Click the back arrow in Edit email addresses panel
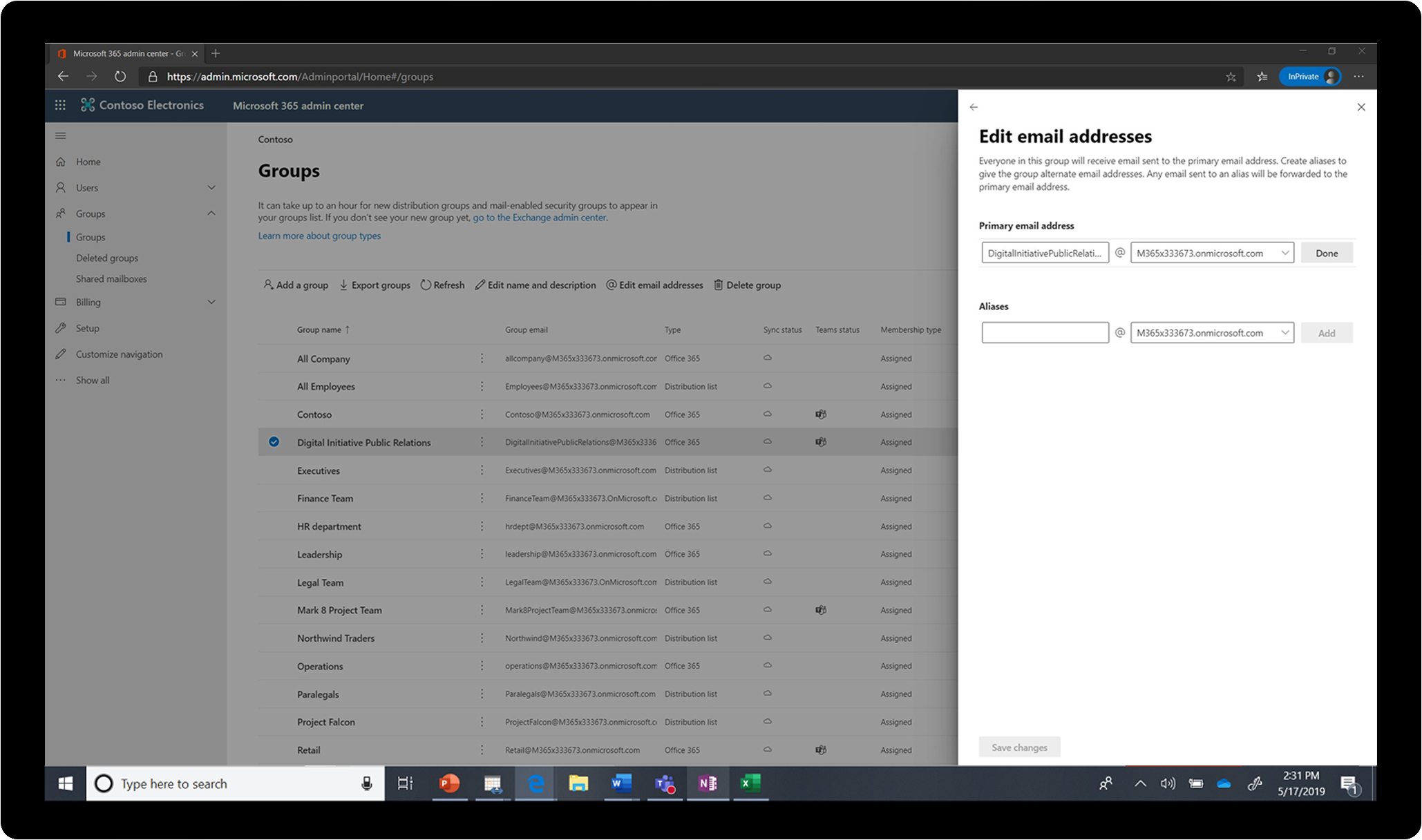This screenshot has height=840, width=1422. click(x=974, y=107)
